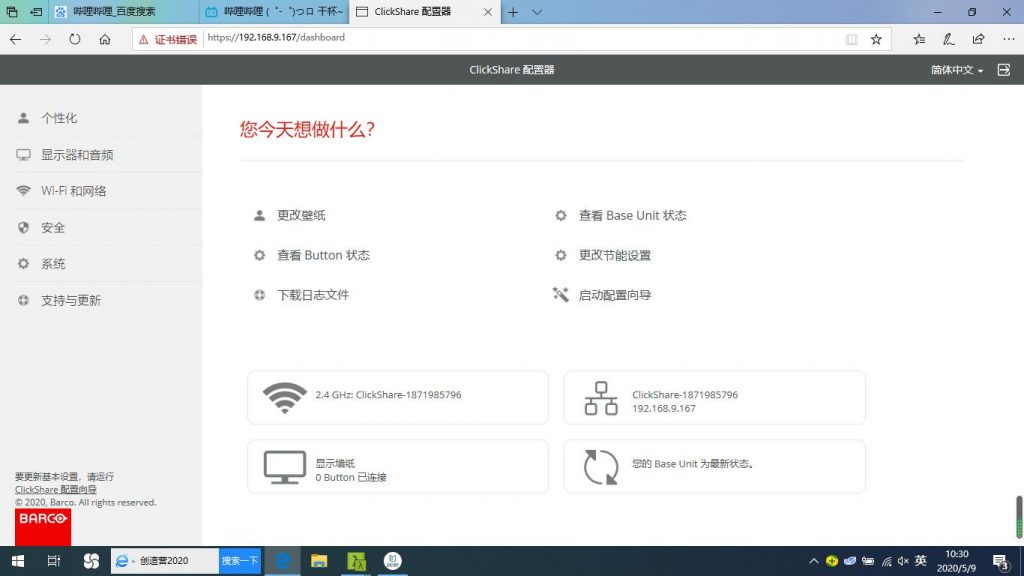The image size is (1024, 576).
Task: Switch to the 哔哩哔哩_百度搜索 tab
Action: [123, 12]
